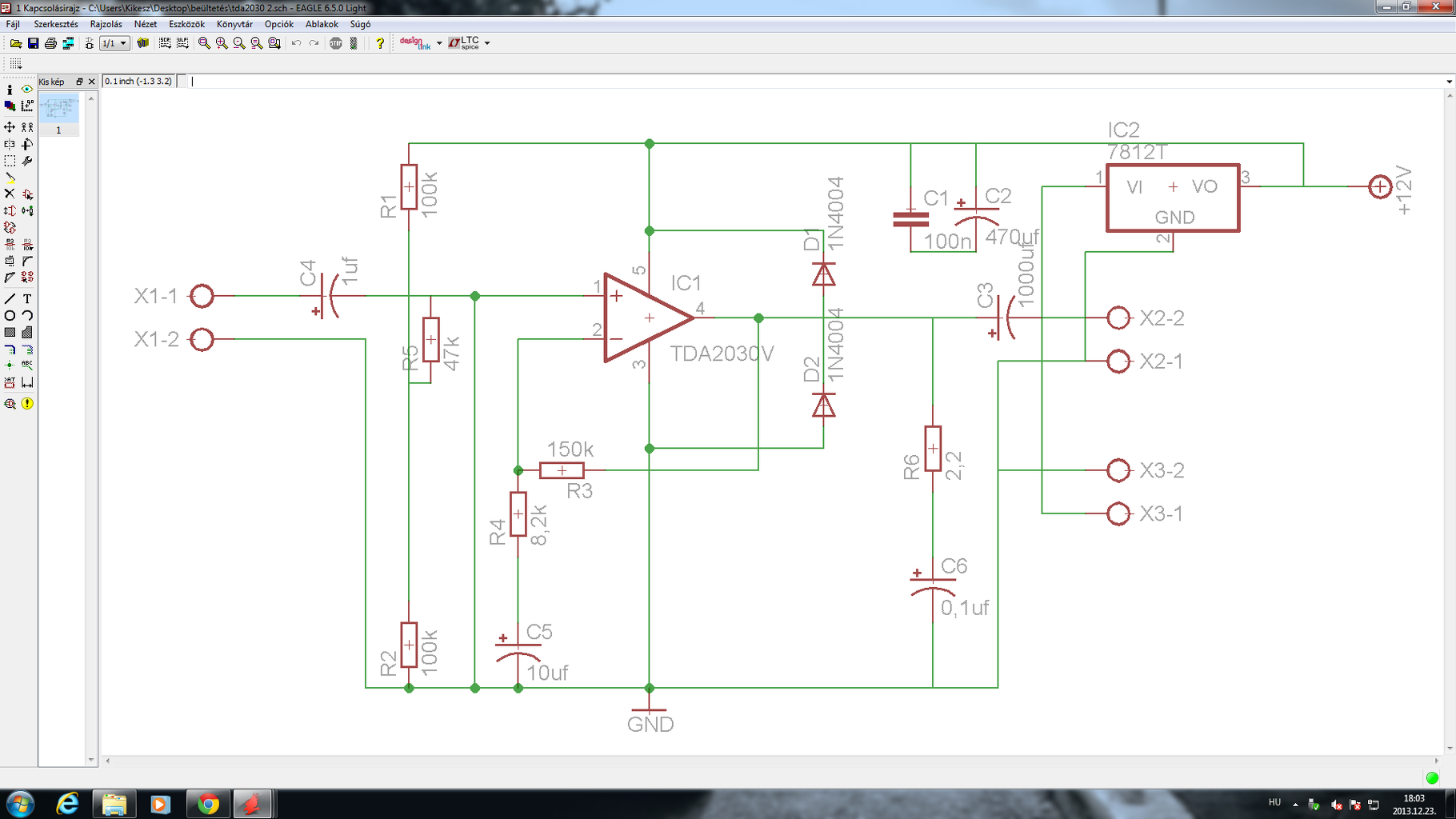Select the Smash tool

pyautogui.click(x=10, y=262)
